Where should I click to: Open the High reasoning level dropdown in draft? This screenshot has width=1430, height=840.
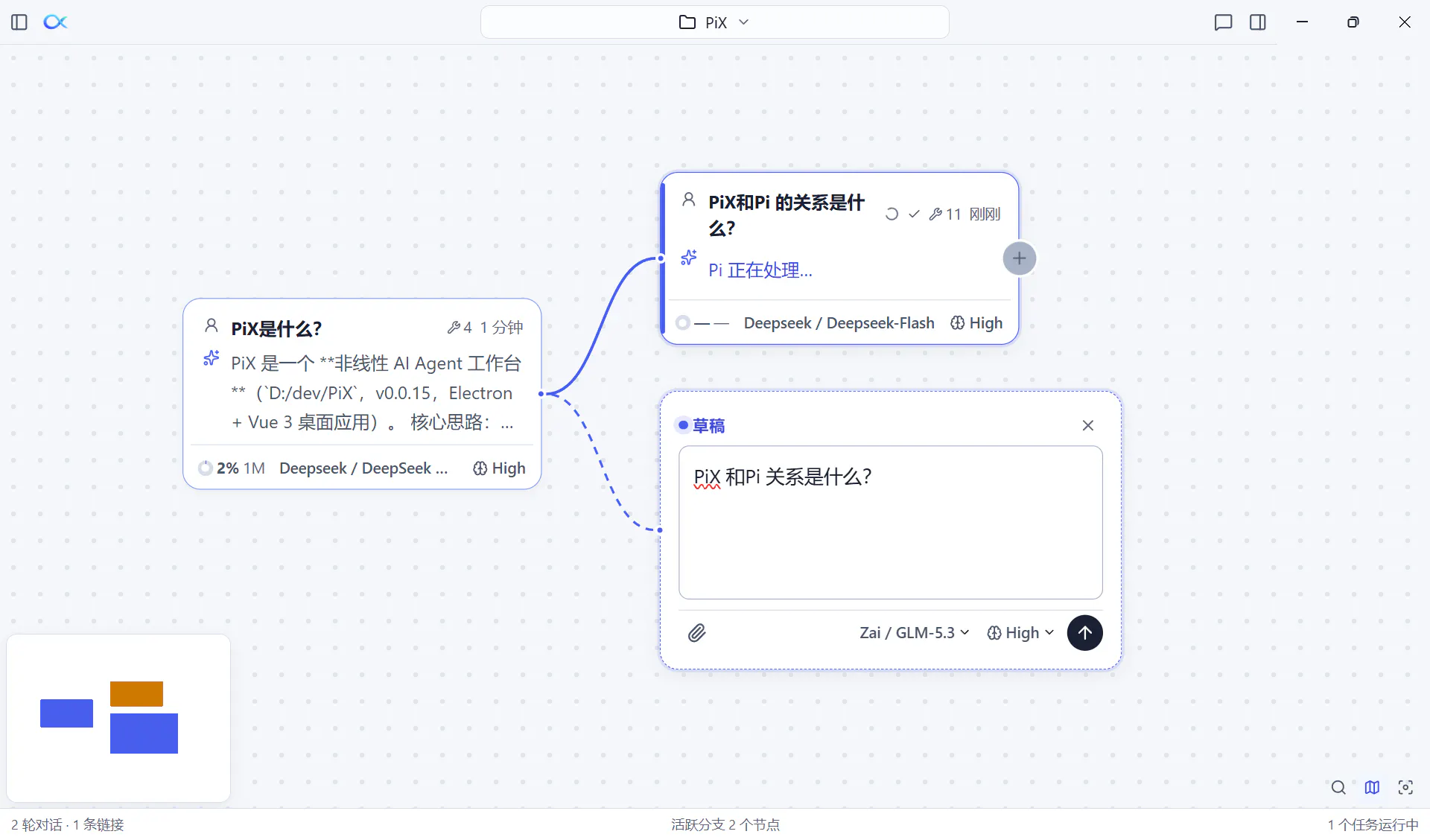(x=1020, y=633)
